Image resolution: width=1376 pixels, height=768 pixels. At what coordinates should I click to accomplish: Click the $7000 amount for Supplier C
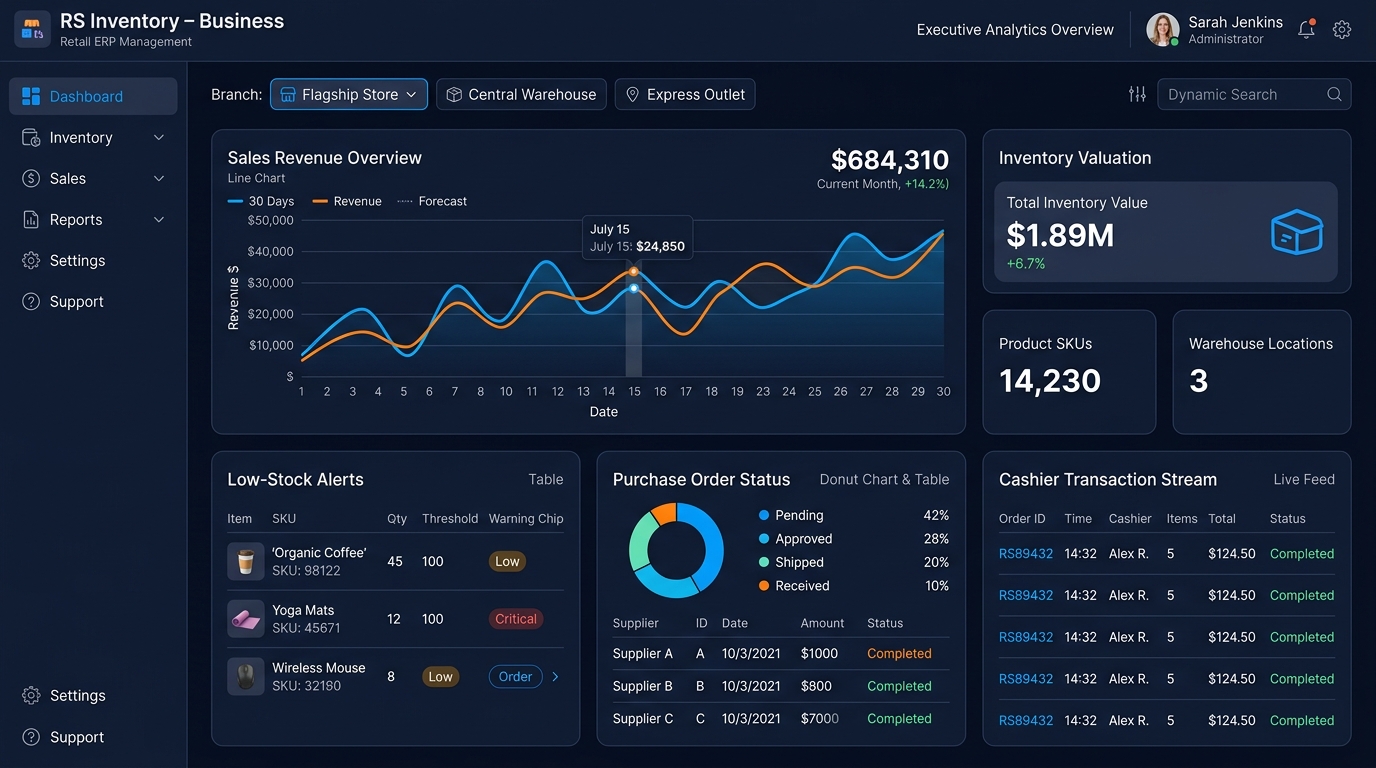[820, 718]
